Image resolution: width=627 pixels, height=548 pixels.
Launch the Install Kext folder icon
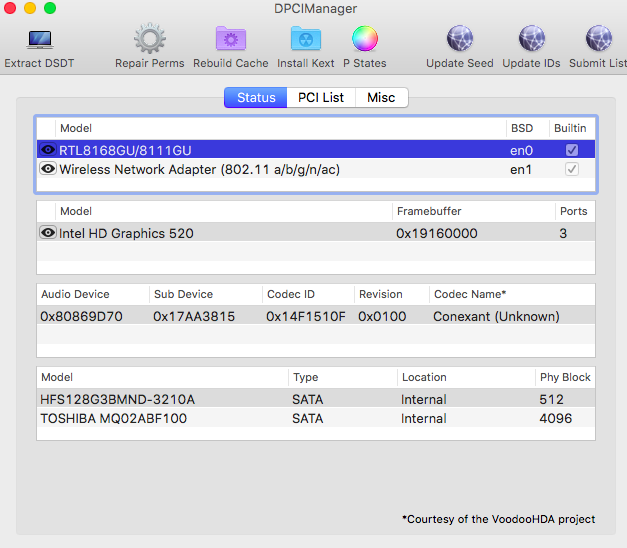306,38
